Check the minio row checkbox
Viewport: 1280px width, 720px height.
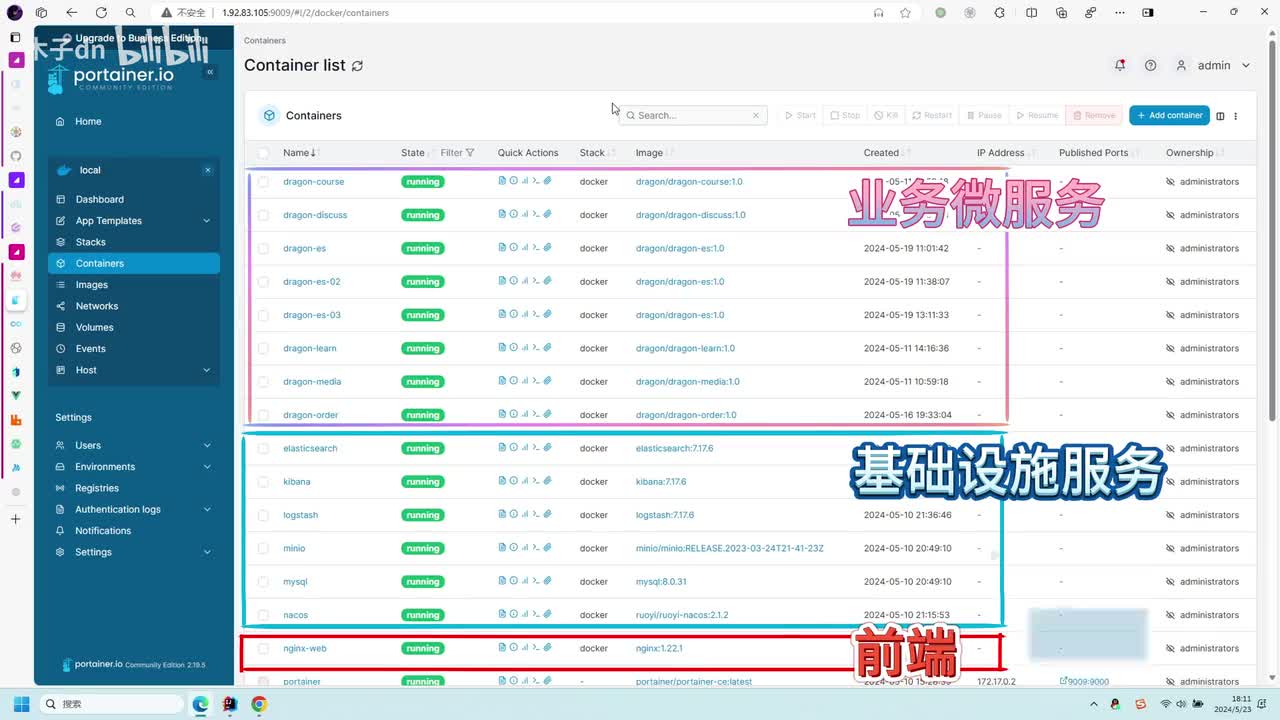pyautogui.click(x=263, y=548)
